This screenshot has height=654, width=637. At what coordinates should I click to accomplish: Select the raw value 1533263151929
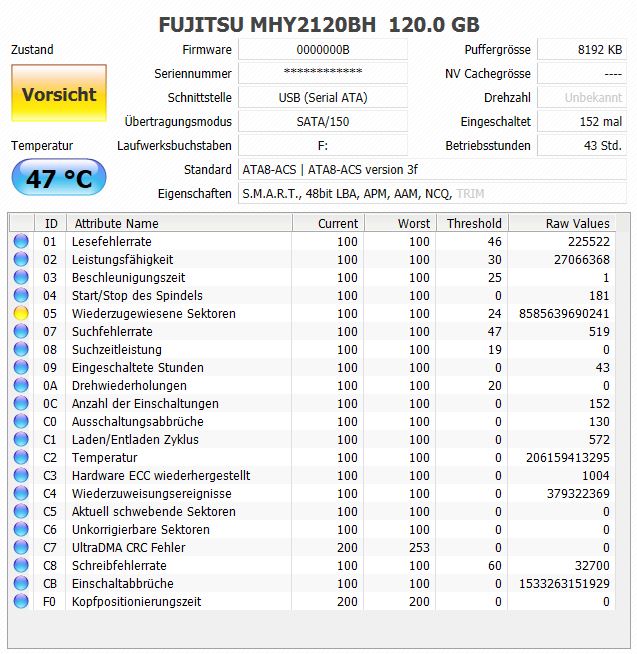564,583
